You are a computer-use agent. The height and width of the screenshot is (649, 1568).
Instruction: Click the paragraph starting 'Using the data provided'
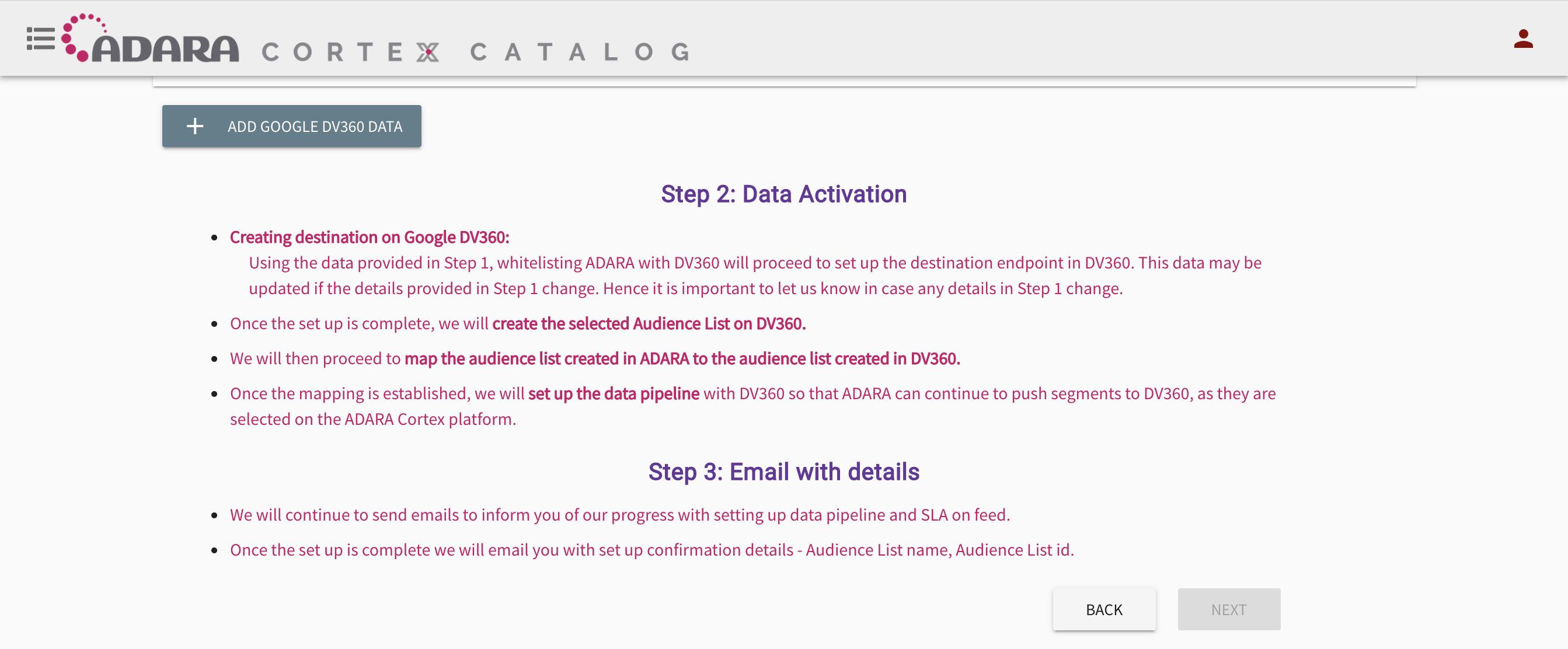(755, 276)
